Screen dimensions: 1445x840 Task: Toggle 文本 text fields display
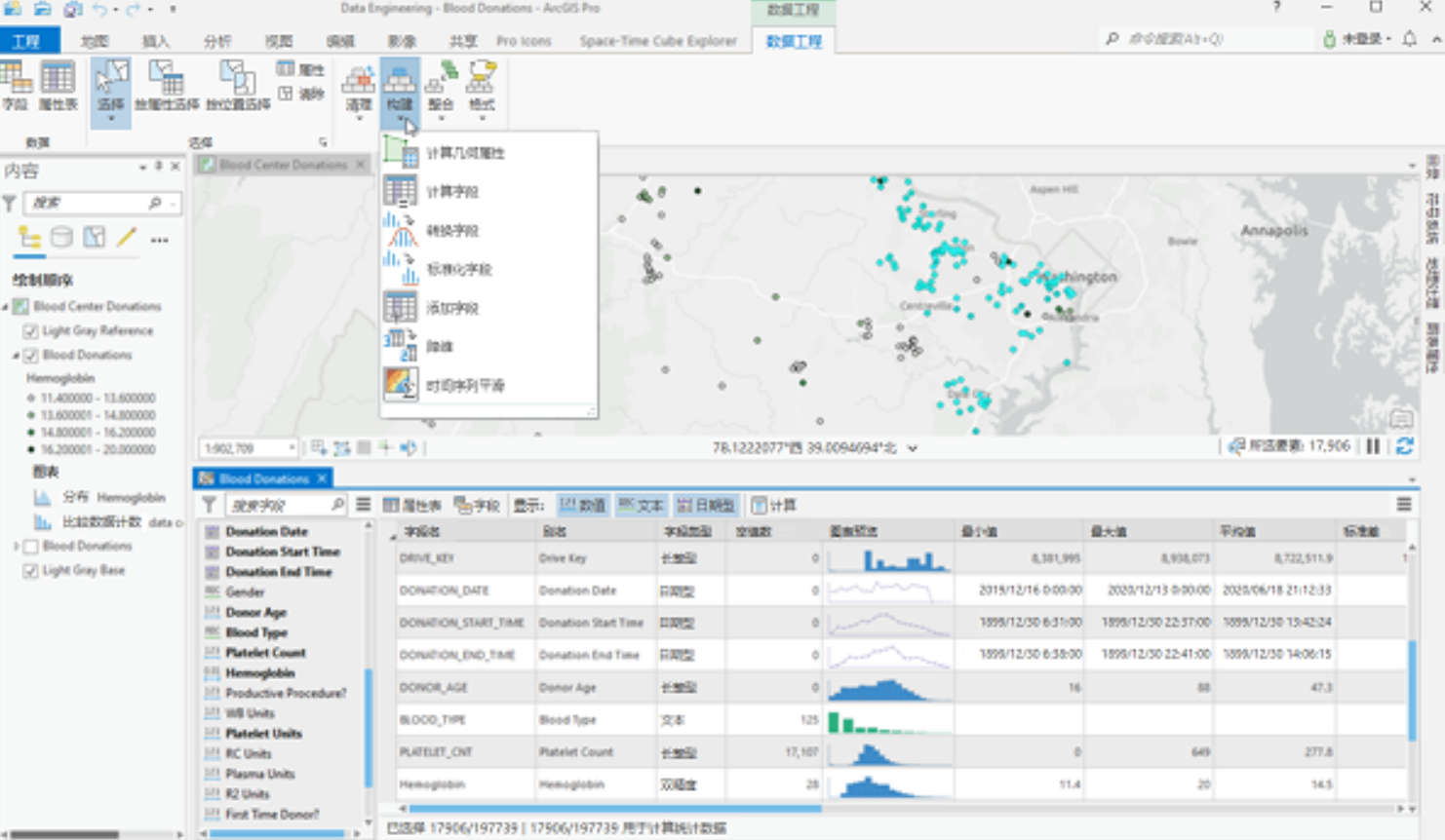tap(642, 505)
